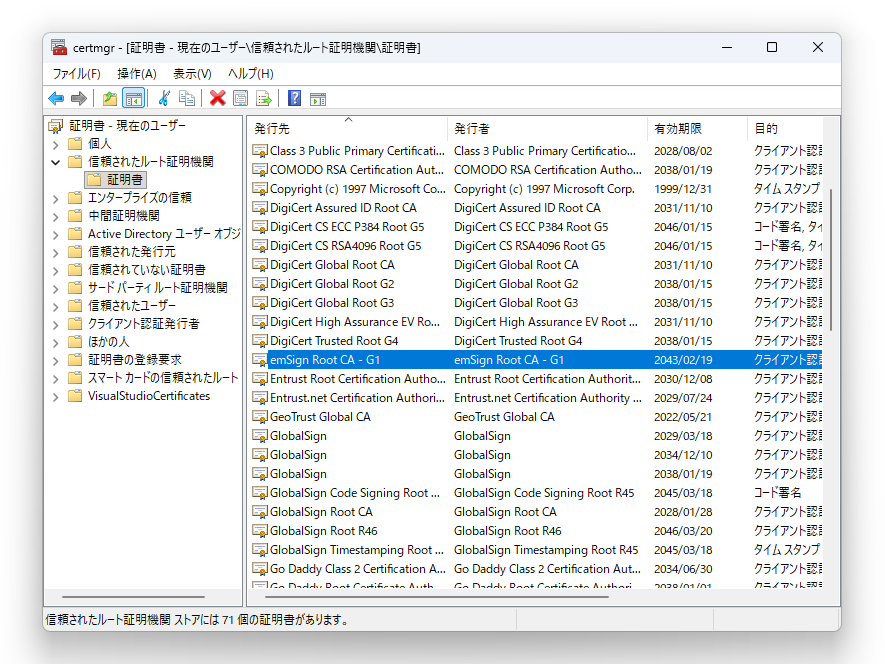Select the Entrust.net Certification Authority row

(x=535, y=398)
